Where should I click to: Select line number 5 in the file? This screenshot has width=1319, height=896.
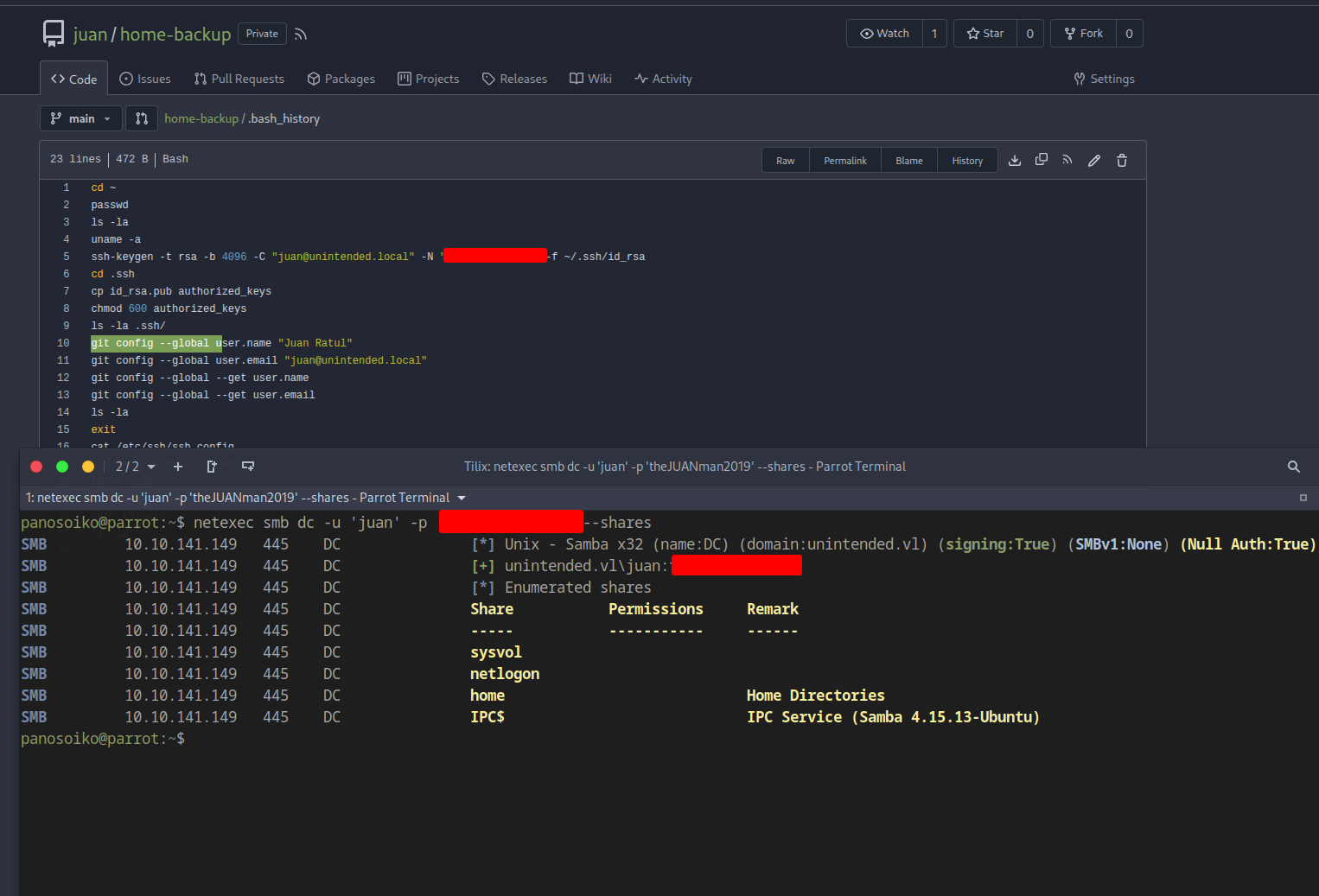coord(66,256)
